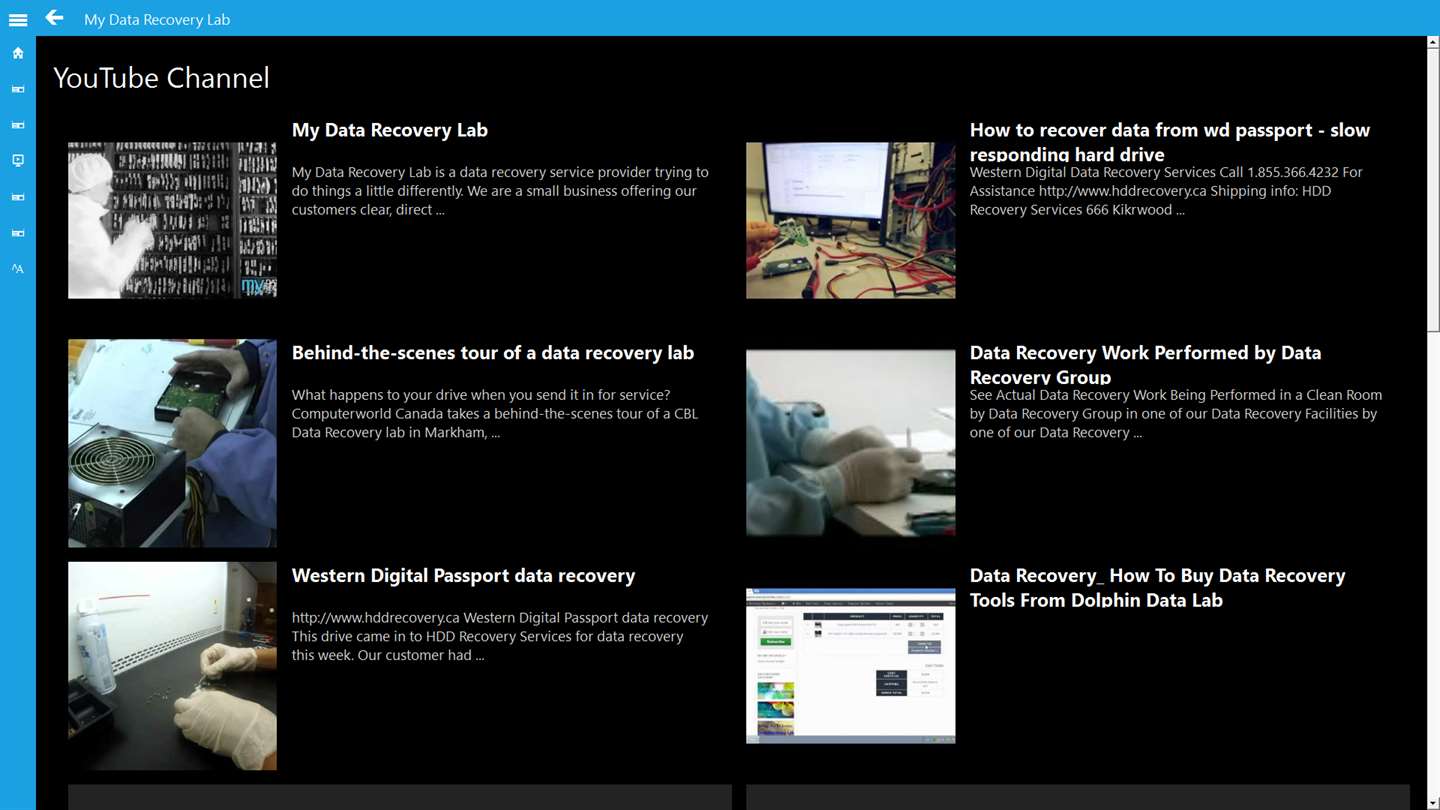Image resolution: width=1440 pixels, height=810 pixels.
Task: Open 'Western Digital Passport data recovery' title
Action: click(x=464, y=576)
